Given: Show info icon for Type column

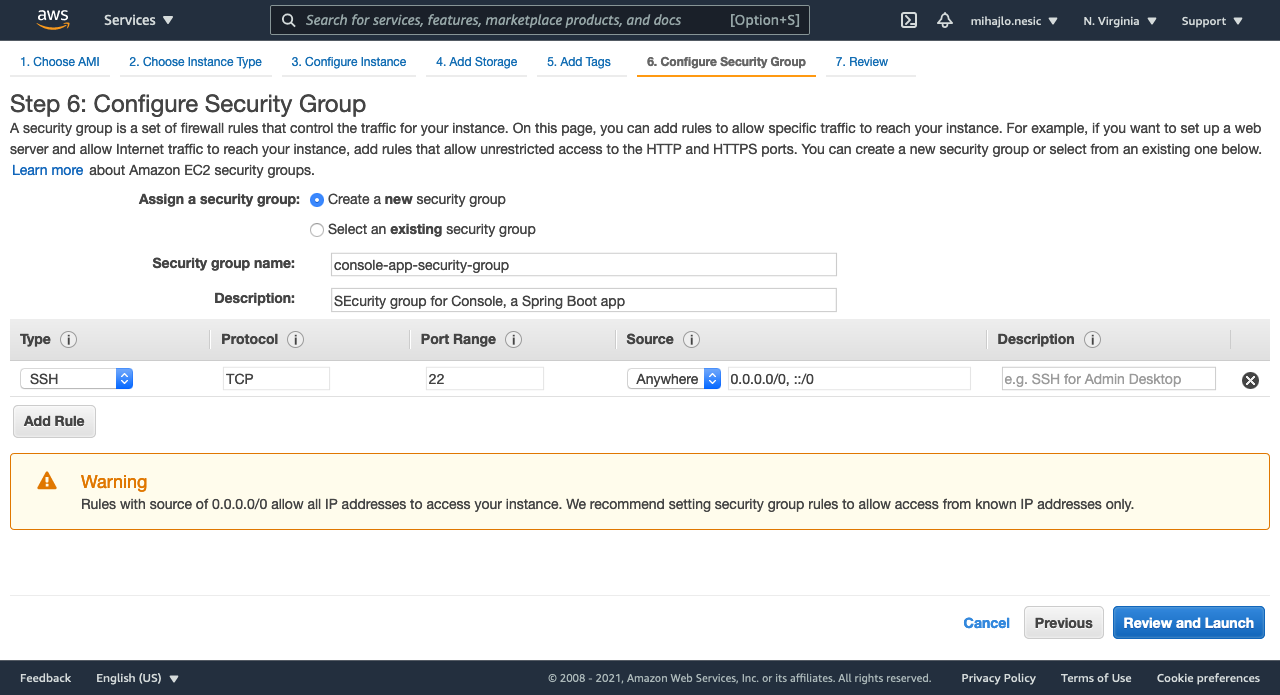Looking at the screenshot, I should 68,340.
